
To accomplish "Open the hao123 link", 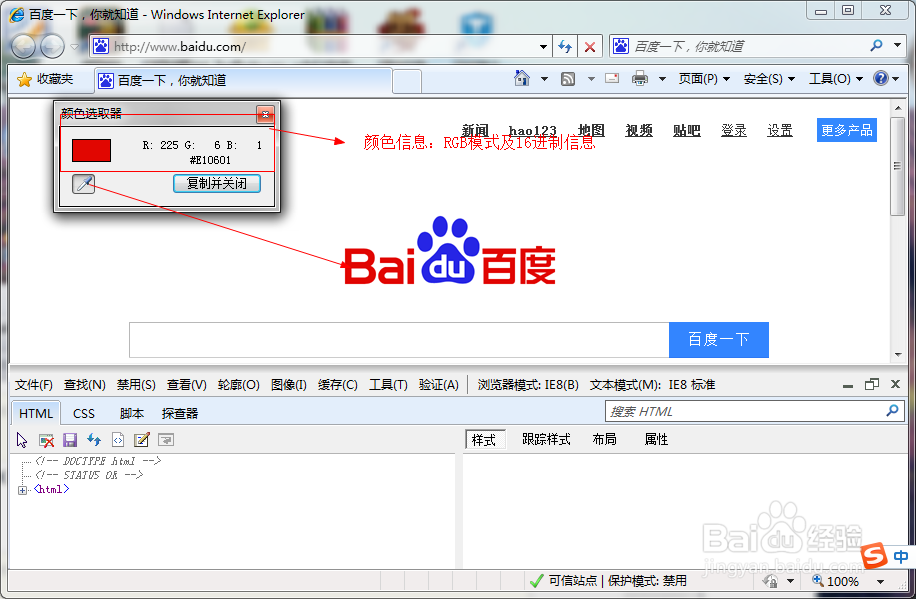I will click(x=533, y=130).
